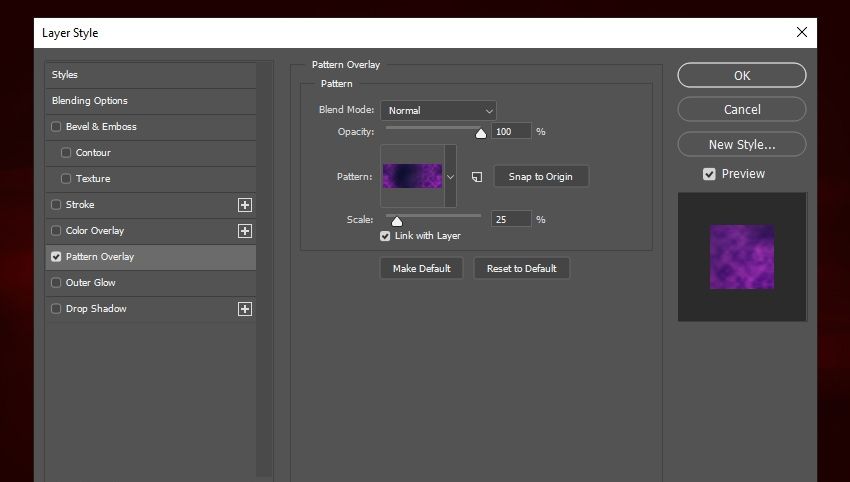Click the purple pattern swatch
This screenshot has height=482, width=850.
pyautogui.click(x=412, y=176)
